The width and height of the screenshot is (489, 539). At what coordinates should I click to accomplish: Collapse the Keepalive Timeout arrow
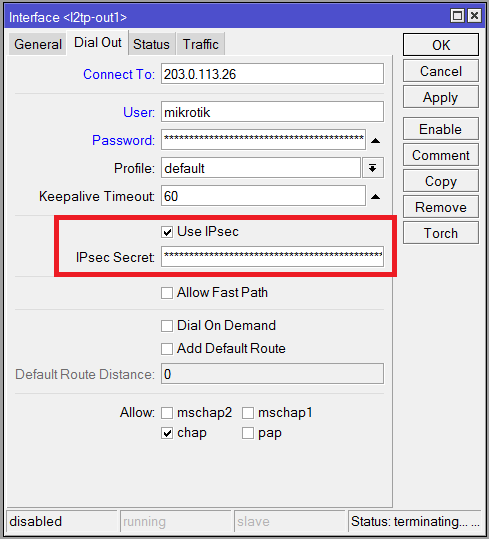point(376,197)
